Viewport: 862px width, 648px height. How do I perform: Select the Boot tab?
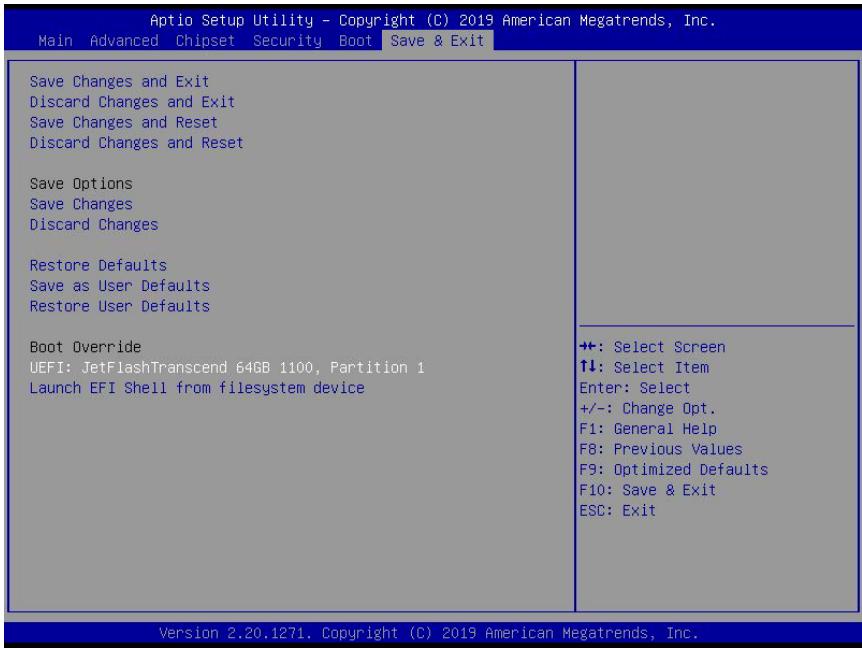(355, 41)
